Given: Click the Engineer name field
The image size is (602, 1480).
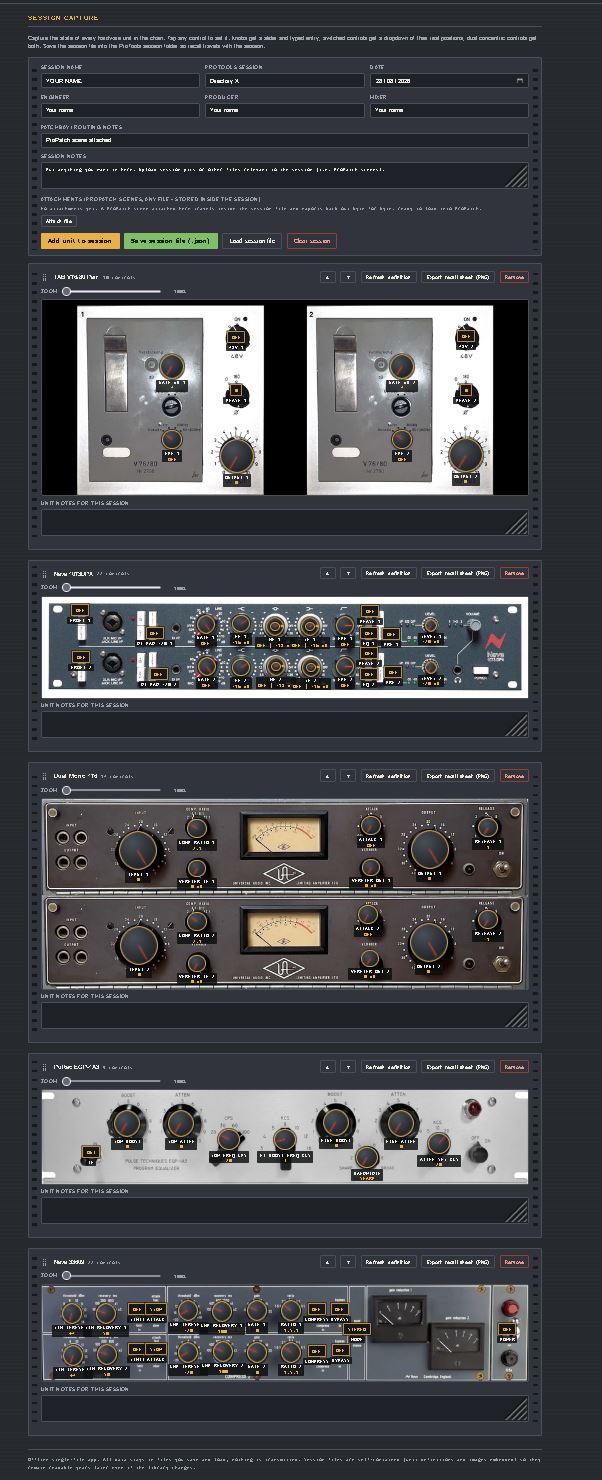Looking at the screenshot, I should click(x=120, y=111).
